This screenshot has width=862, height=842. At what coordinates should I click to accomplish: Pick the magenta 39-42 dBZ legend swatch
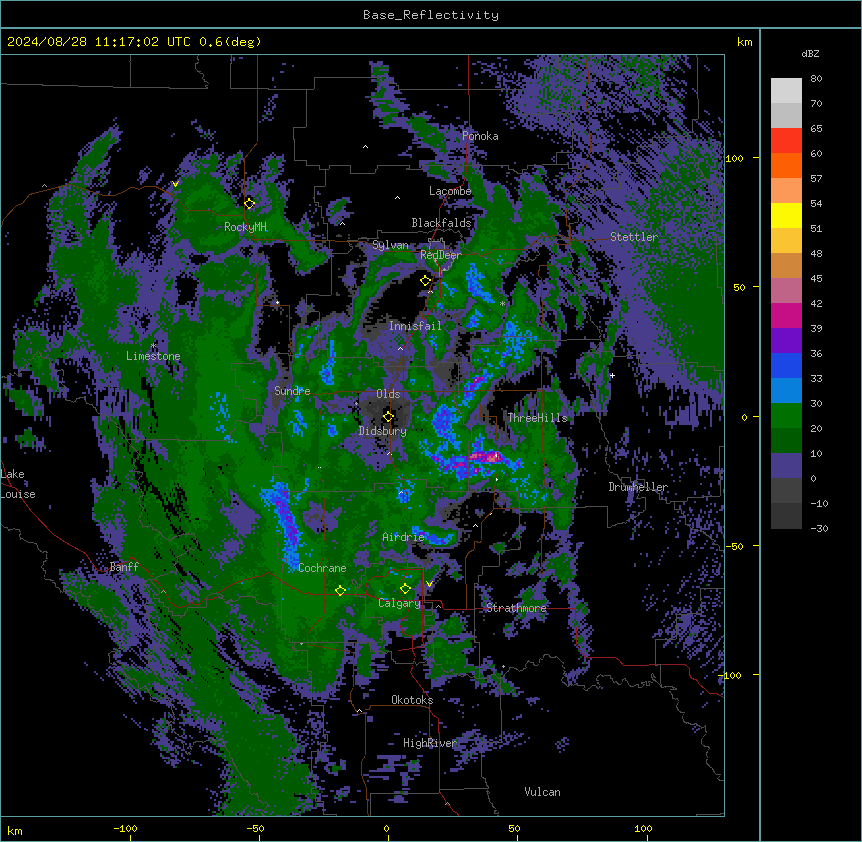[786, 315]
